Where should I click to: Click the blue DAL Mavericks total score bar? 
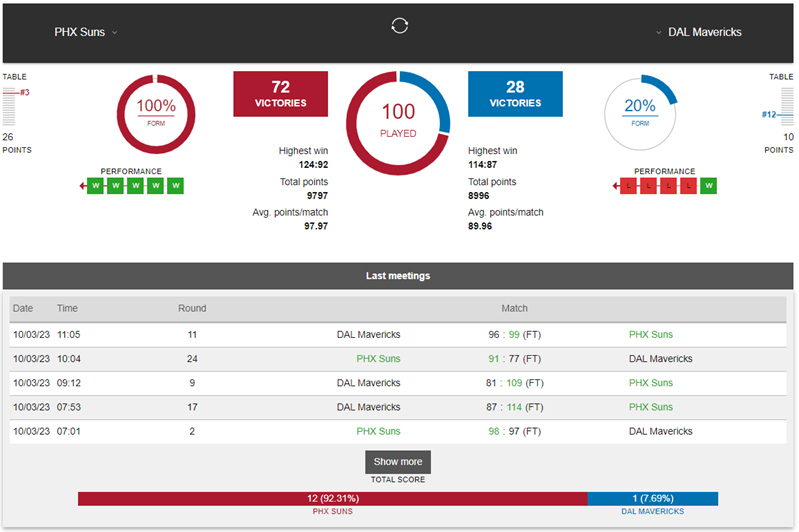point(652,498)
